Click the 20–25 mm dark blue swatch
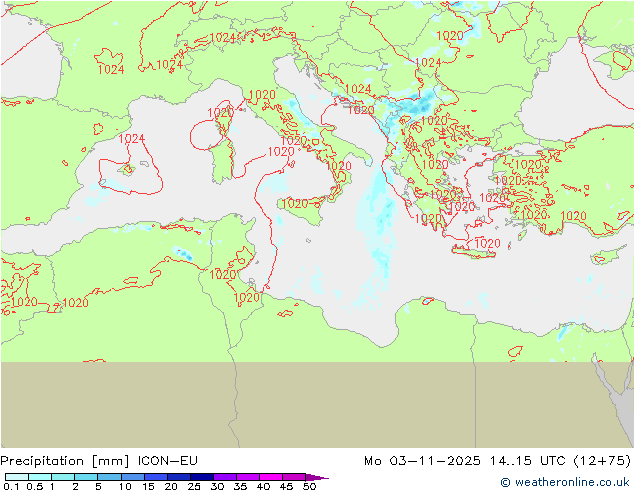Screen dimensions: 634x490 pyautogui.click(x=179, y=477)
